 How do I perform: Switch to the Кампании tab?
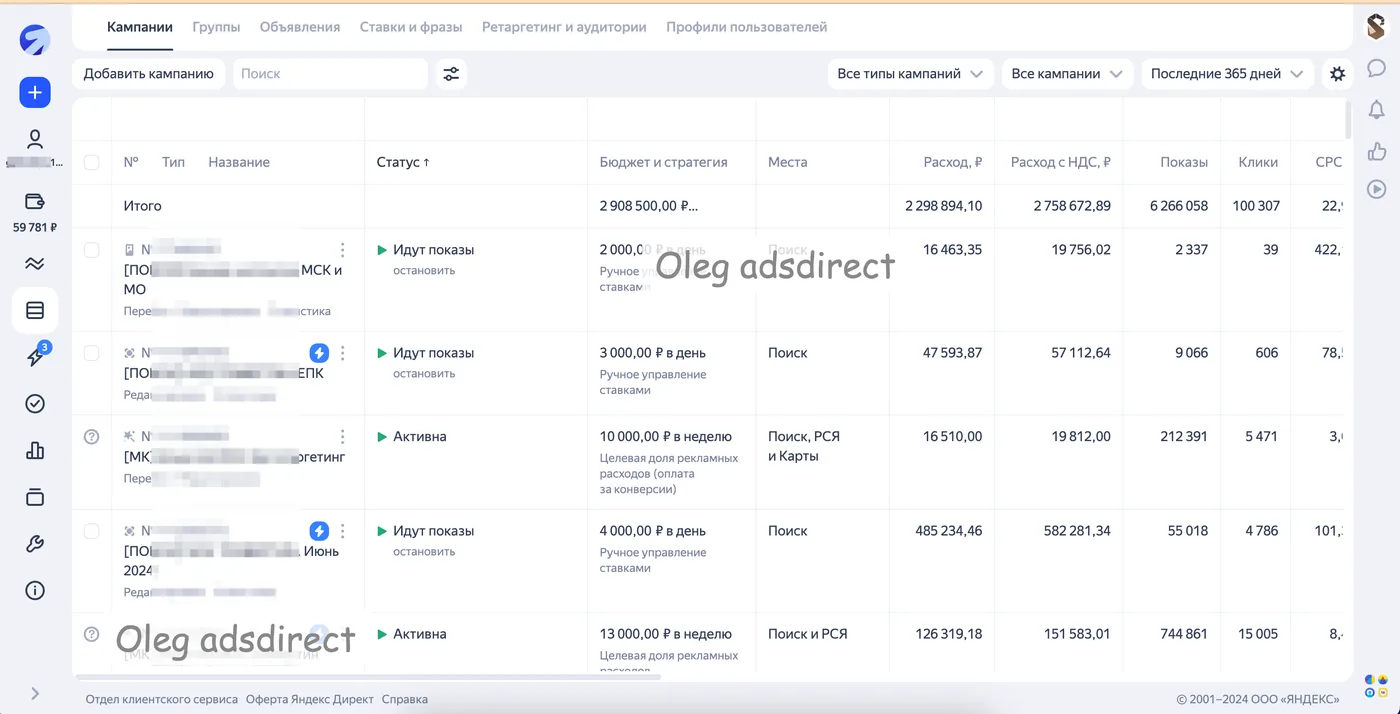(140, 27)
